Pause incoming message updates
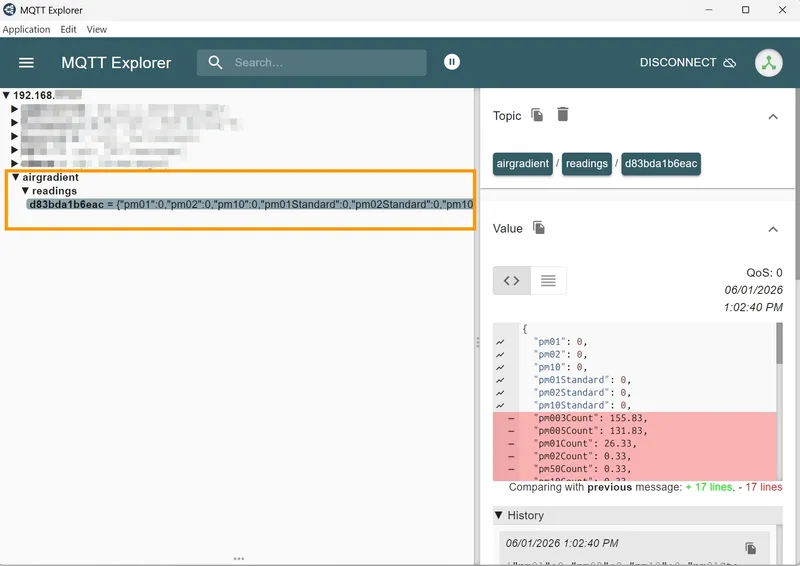The image size is (800, 566). point(452,62)
